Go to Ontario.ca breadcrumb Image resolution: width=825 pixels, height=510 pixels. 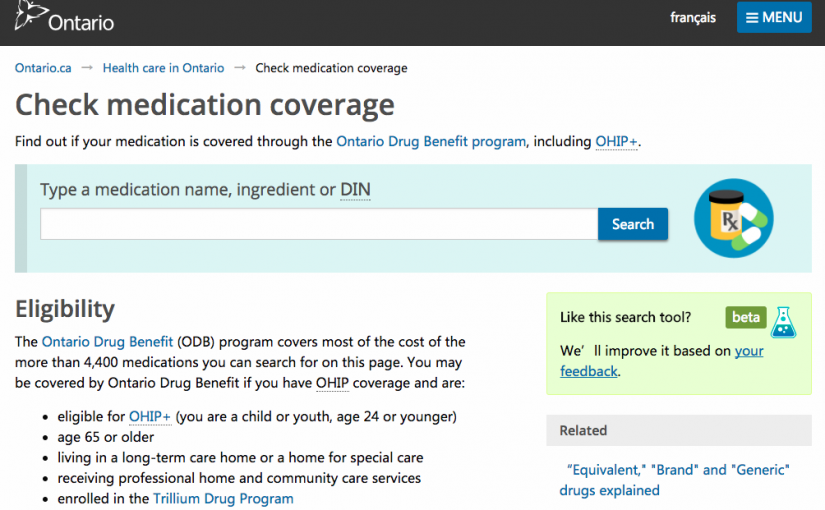pyautogui.click(x=43, y=68)
